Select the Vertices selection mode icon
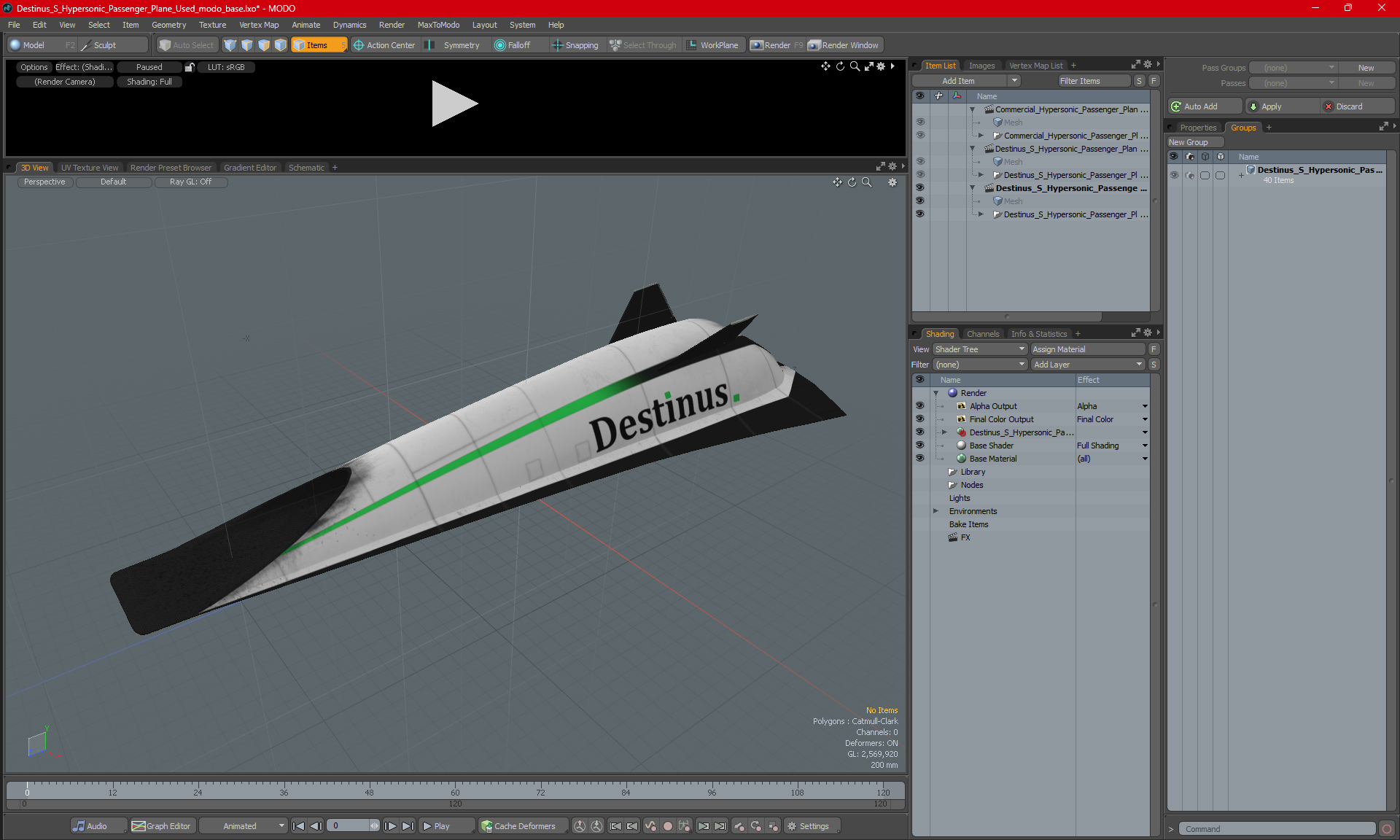 click(x=230, y=45)
